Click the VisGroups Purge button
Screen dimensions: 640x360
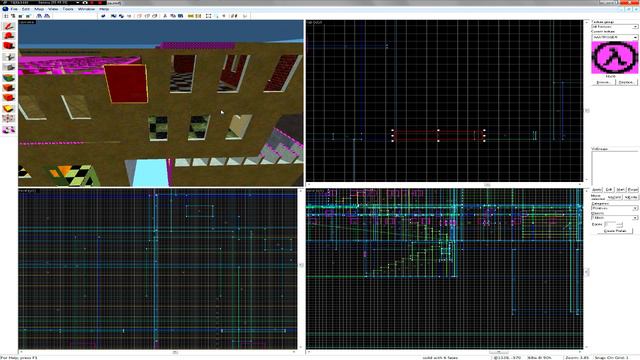(x=632, y=190)
